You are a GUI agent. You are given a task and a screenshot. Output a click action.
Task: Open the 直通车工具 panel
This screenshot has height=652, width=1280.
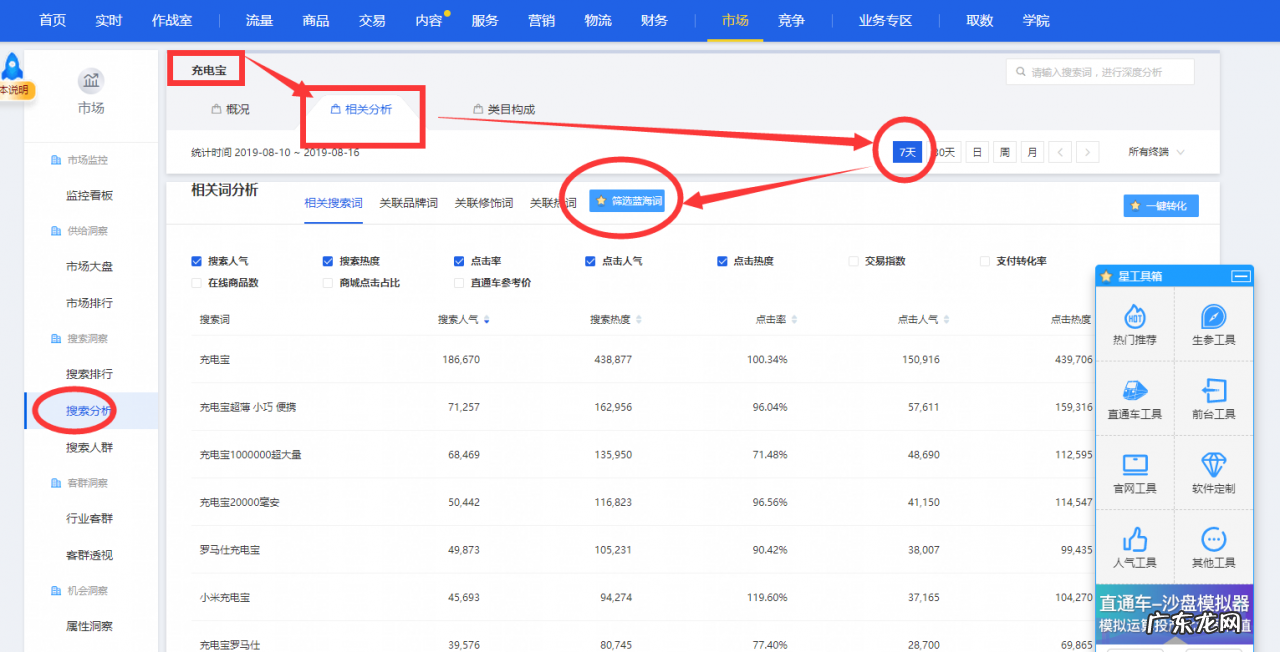point(1135,398)
